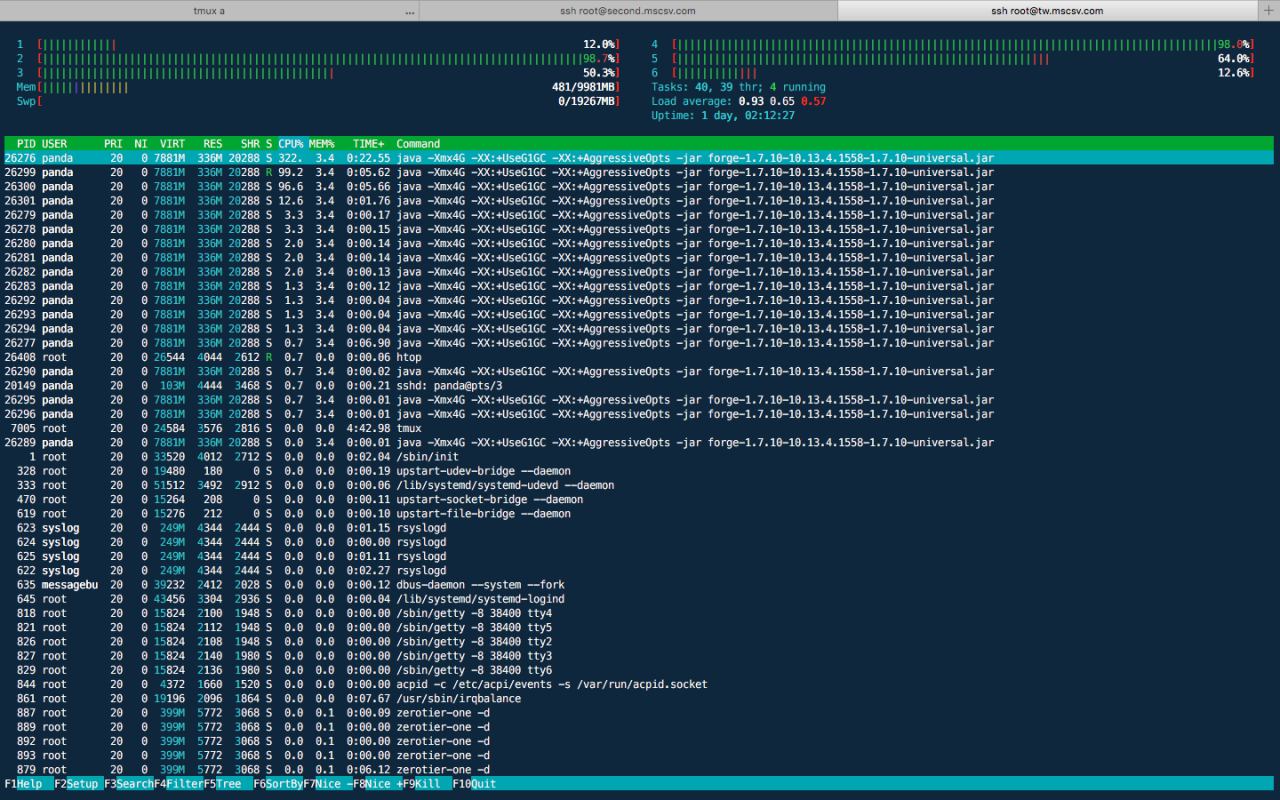This screenshot has height=800, width=1280.
Task: Click CPU 6 meter showing 12.6%
Action: pos(952,73)
